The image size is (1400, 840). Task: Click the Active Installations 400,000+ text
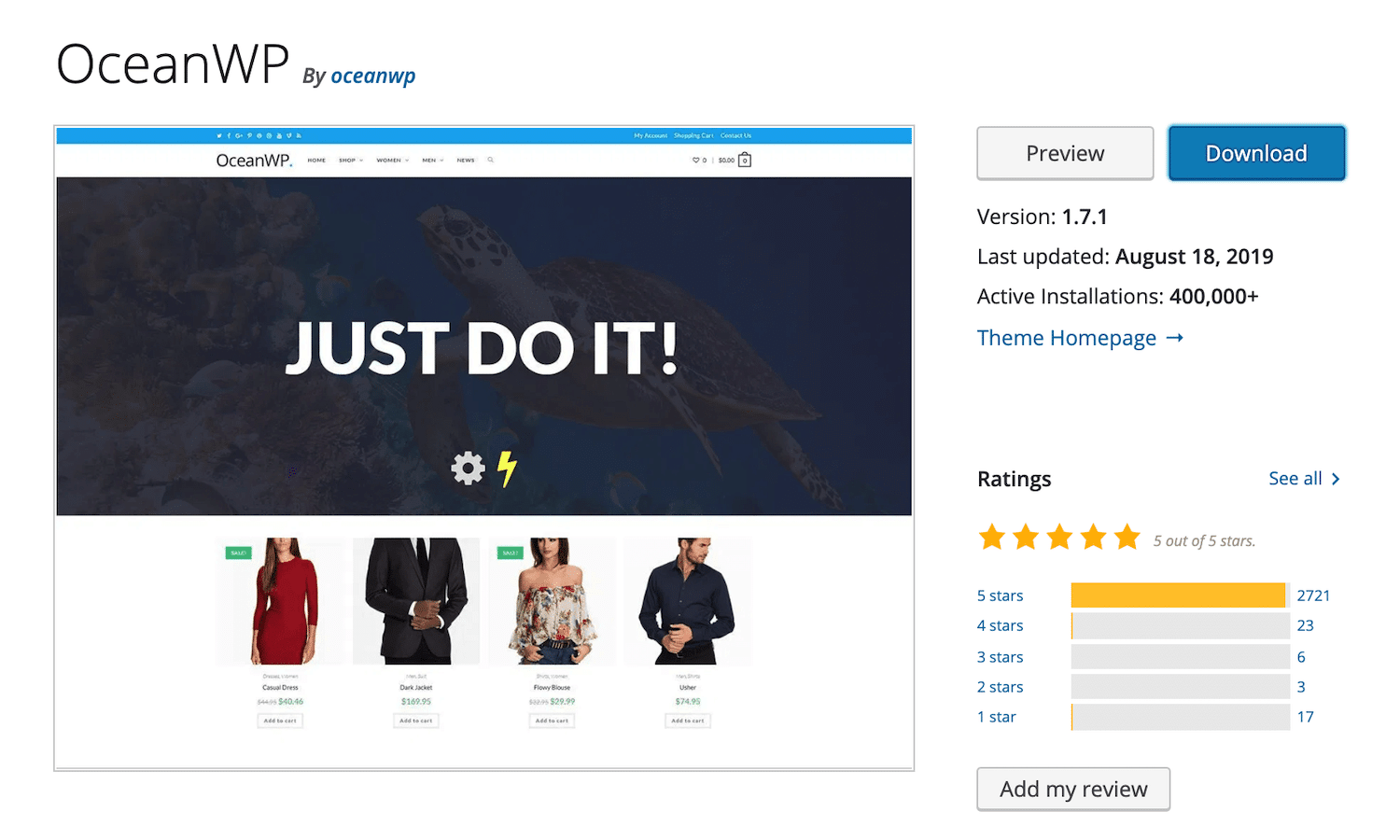pyautogui.click(x=1118, y=297)
